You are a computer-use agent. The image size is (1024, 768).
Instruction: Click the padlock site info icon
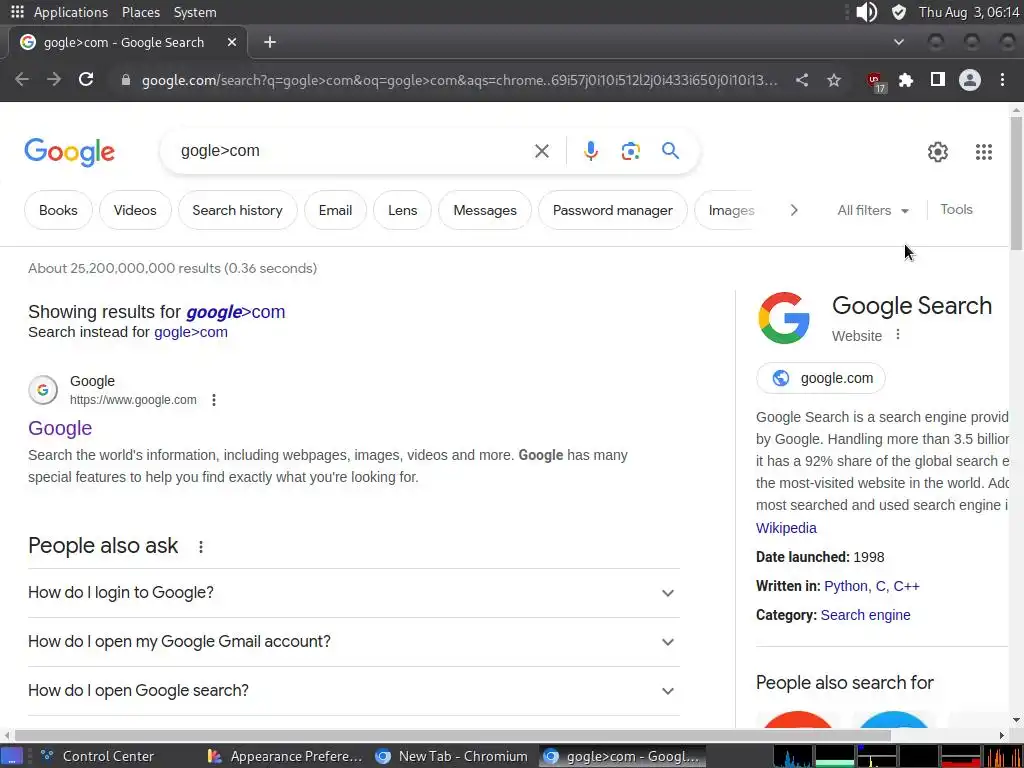coord(126,80)
